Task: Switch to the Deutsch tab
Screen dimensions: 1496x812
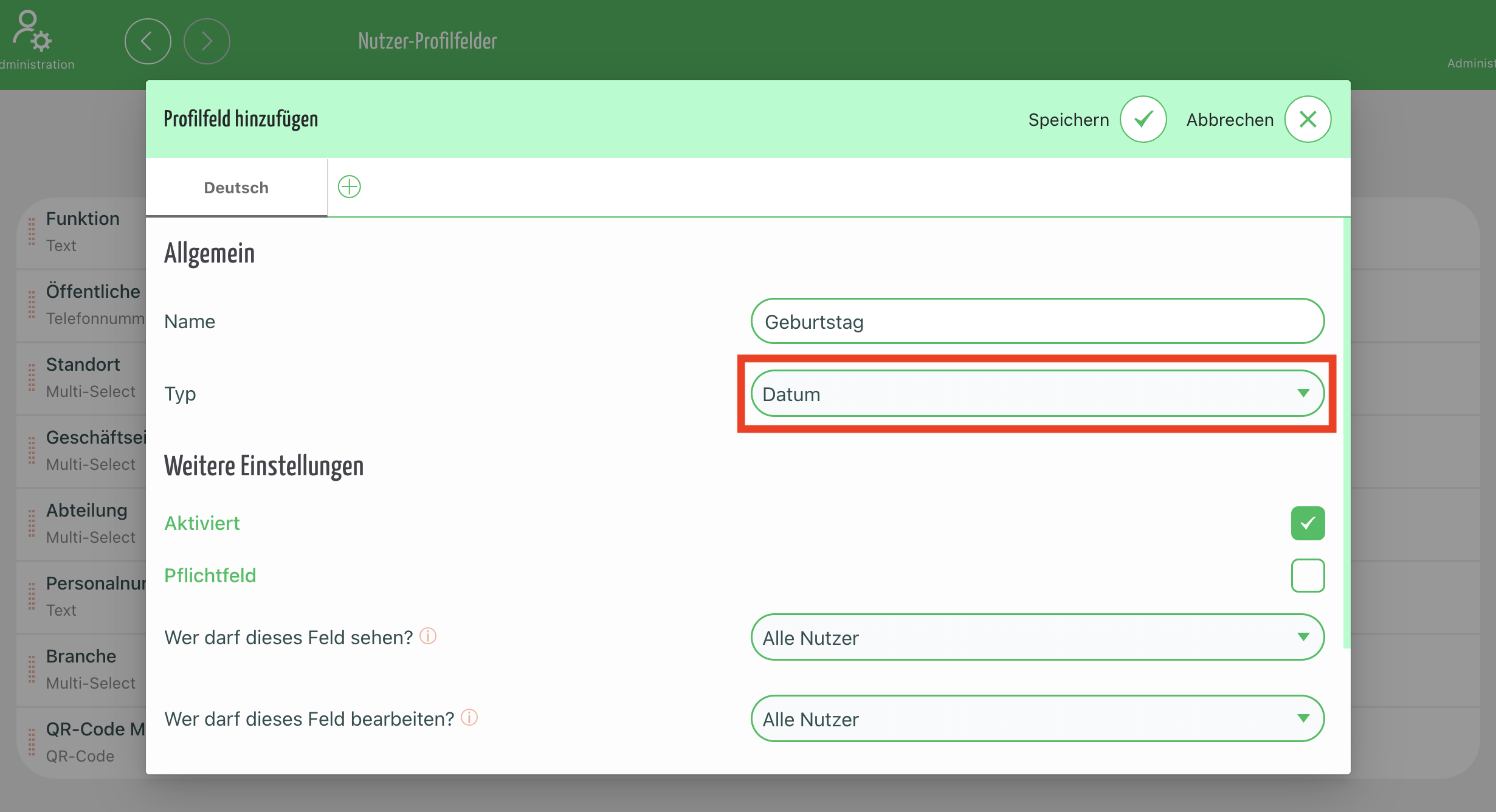Action: coord(236,188)
